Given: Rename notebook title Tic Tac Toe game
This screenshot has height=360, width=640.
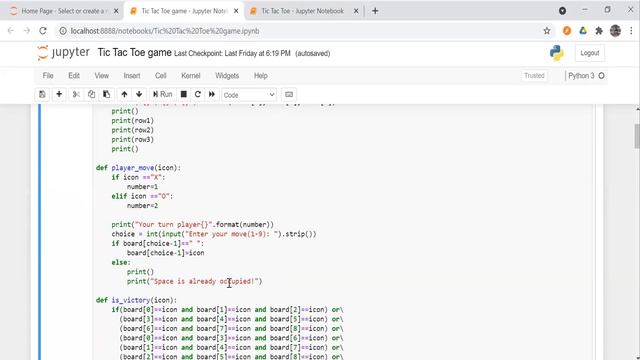Looking at the screenshot, I should [x=134, y=53].
